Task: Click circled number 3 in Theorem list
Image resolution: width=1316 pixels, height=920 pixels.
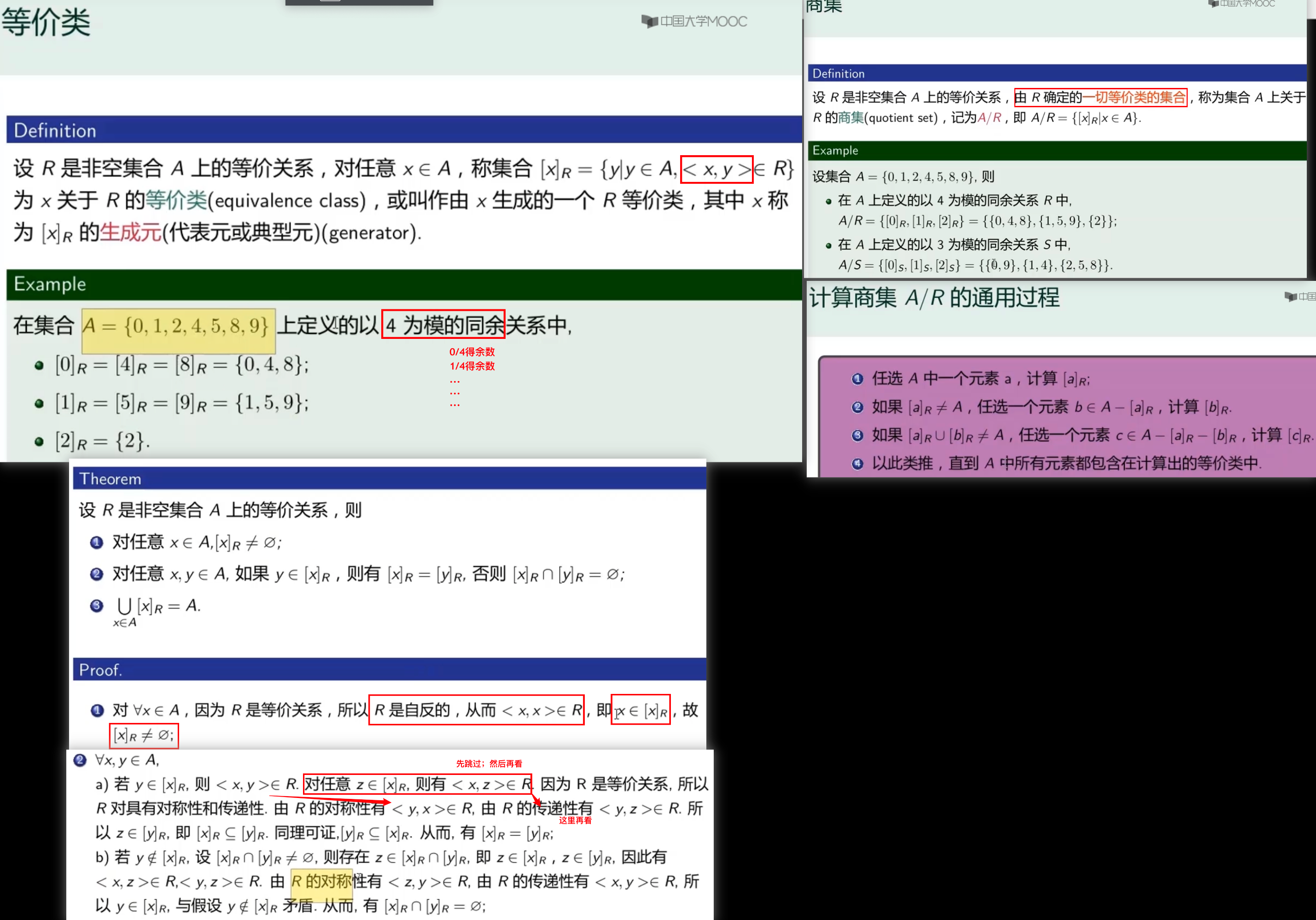Action: pos(97,606)
